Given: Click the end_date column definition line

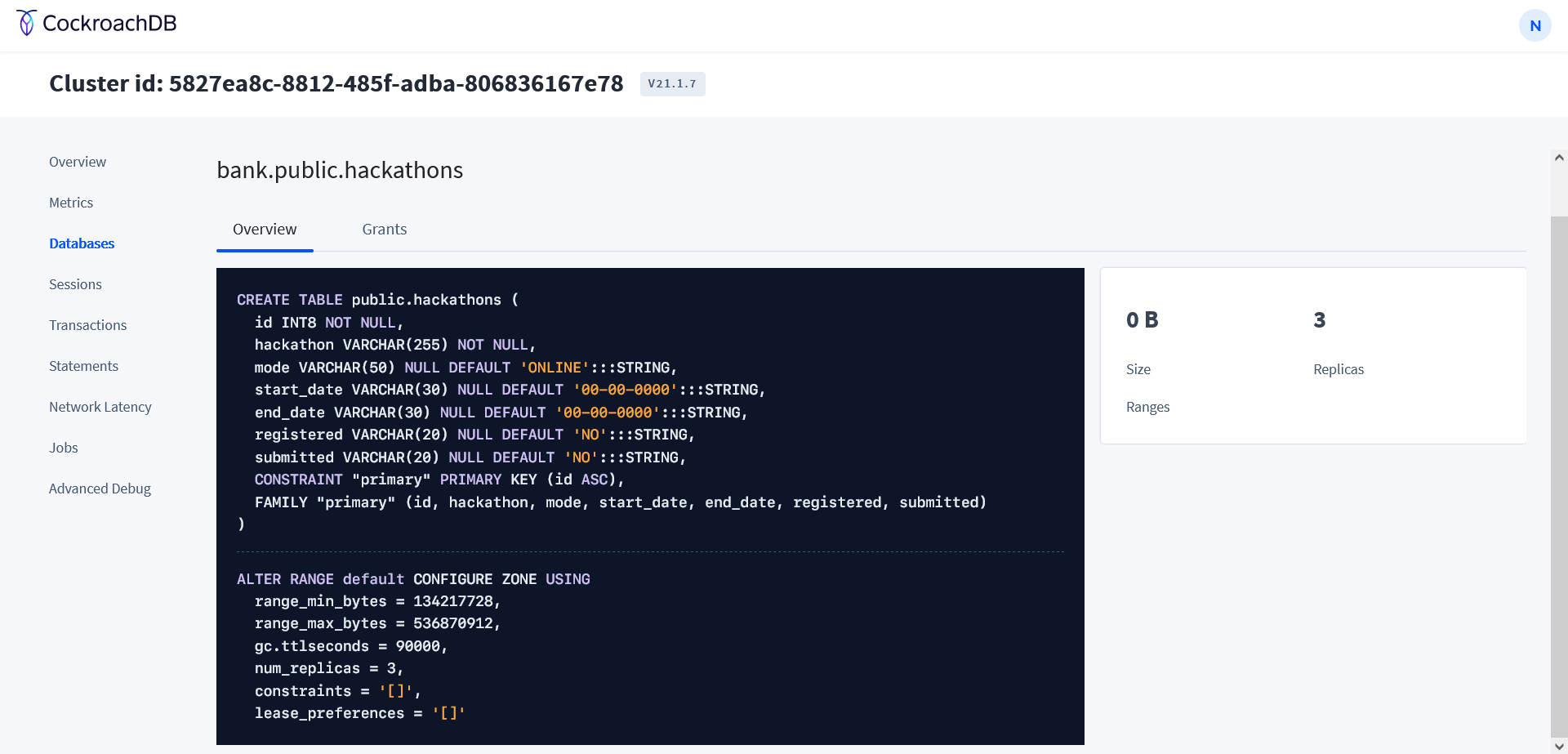Looking at the screenshot, I should tap(501, 413).
